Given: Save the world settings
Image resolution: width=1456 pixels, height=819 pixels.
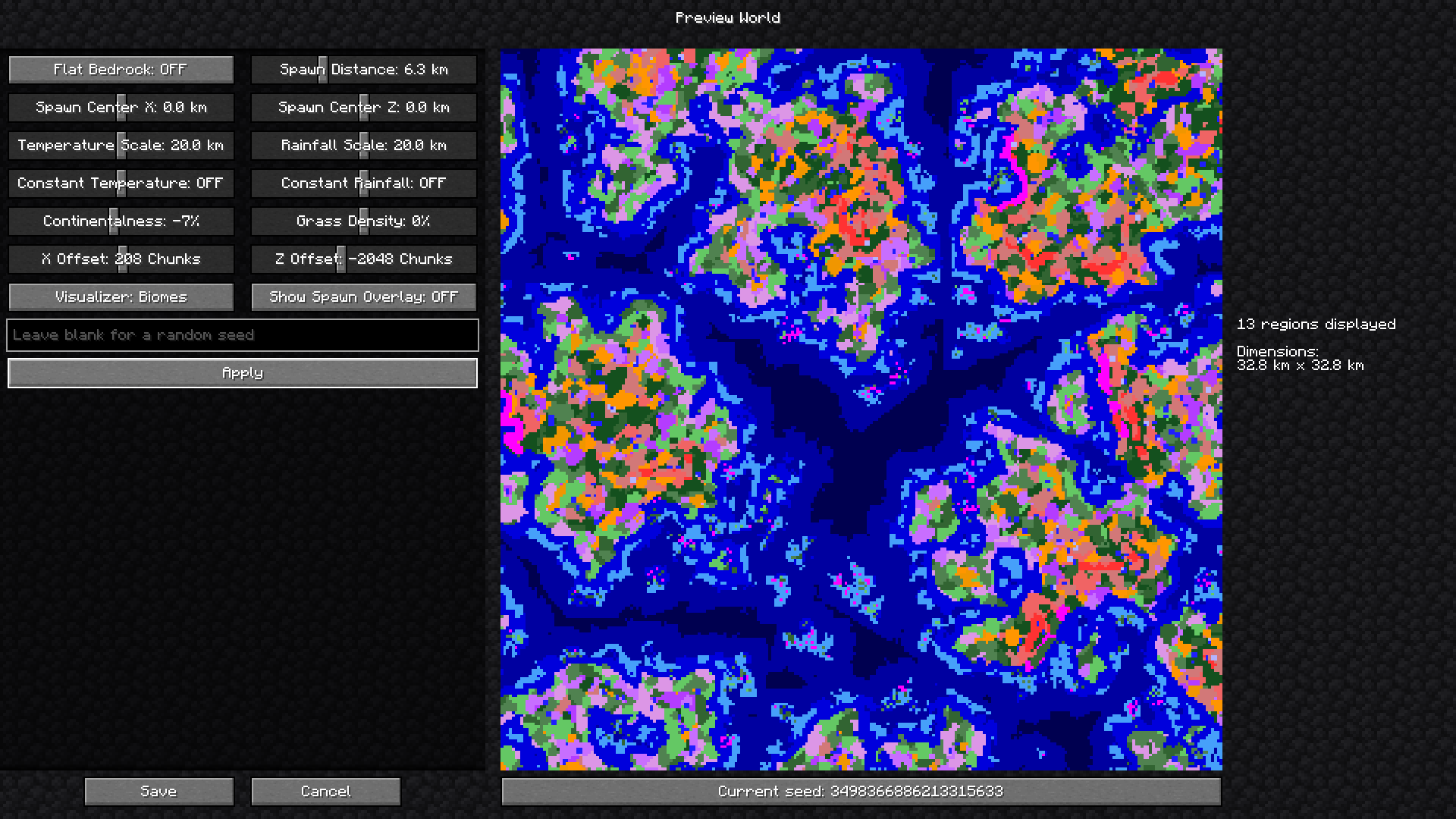Looking at the screenshot, I should 158,791.
